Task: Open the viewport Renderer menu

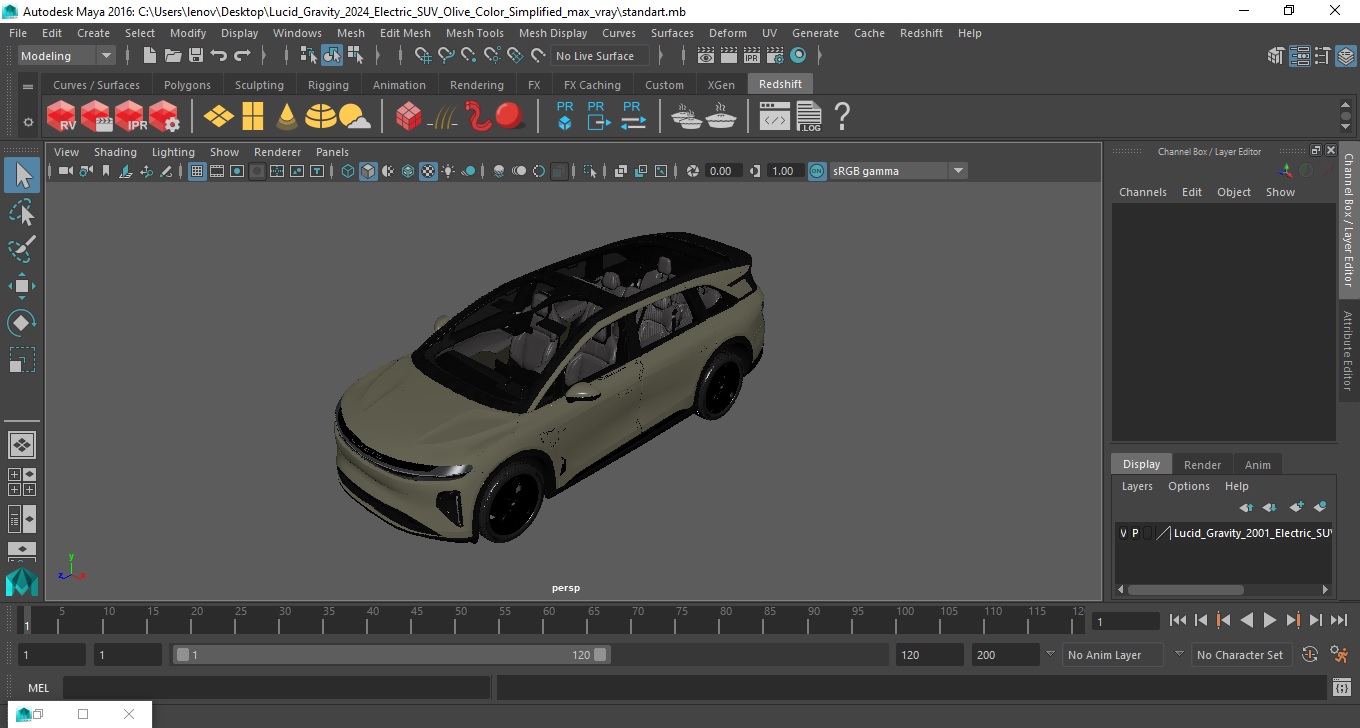Action: pos(277,152)
